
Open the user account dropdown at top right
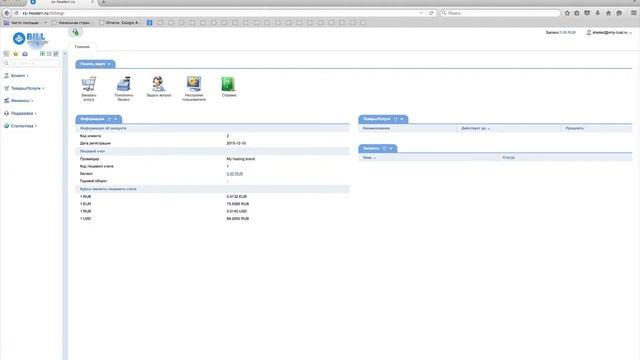pyautogui.click(x=609, y=32)
